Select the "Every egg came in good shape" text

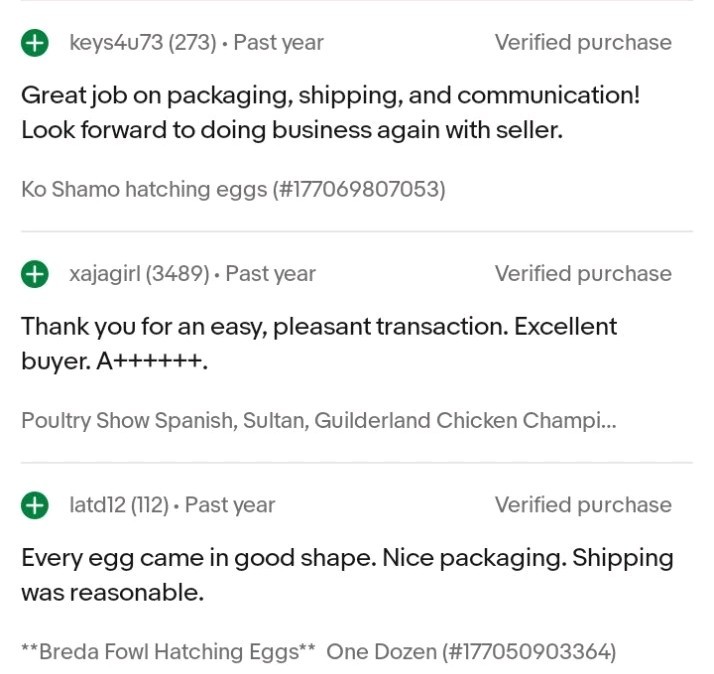click(347, 575)
